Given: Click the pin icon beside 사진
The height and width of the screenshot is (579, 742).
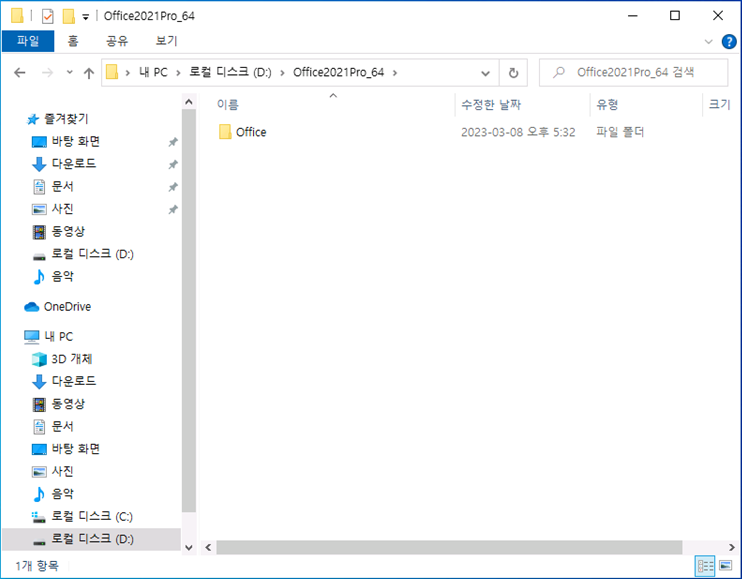Looking at the screenshot, I should point(173,209).
